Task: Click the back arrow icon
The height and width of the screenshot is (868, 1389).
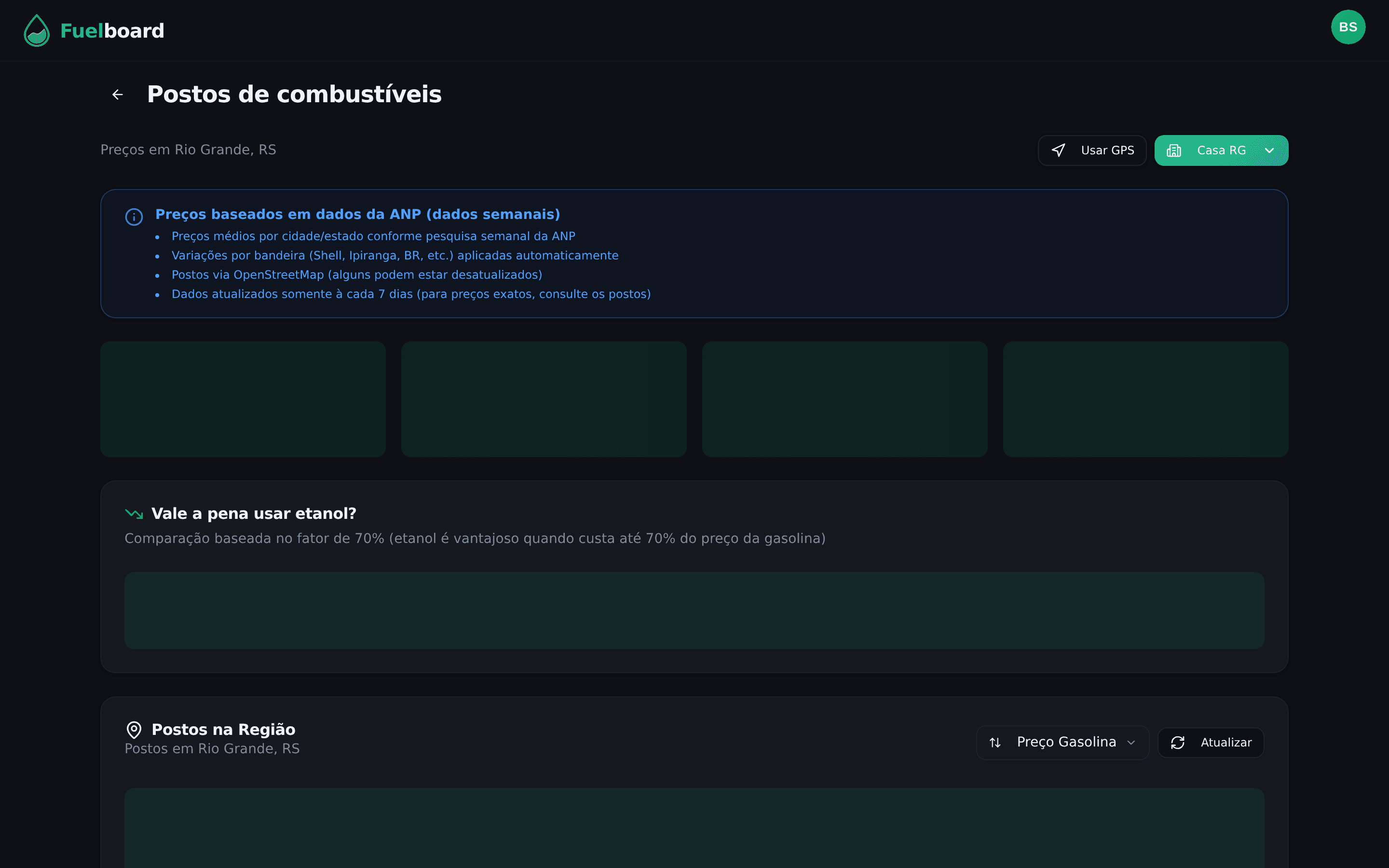Action: tap(118, 95)
